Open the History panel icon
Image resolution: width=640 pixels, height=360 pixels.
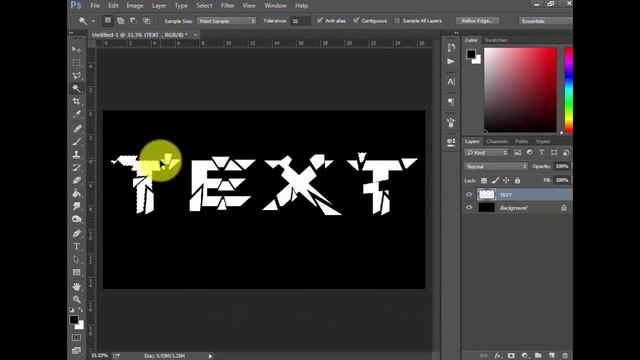coord(451,47)
